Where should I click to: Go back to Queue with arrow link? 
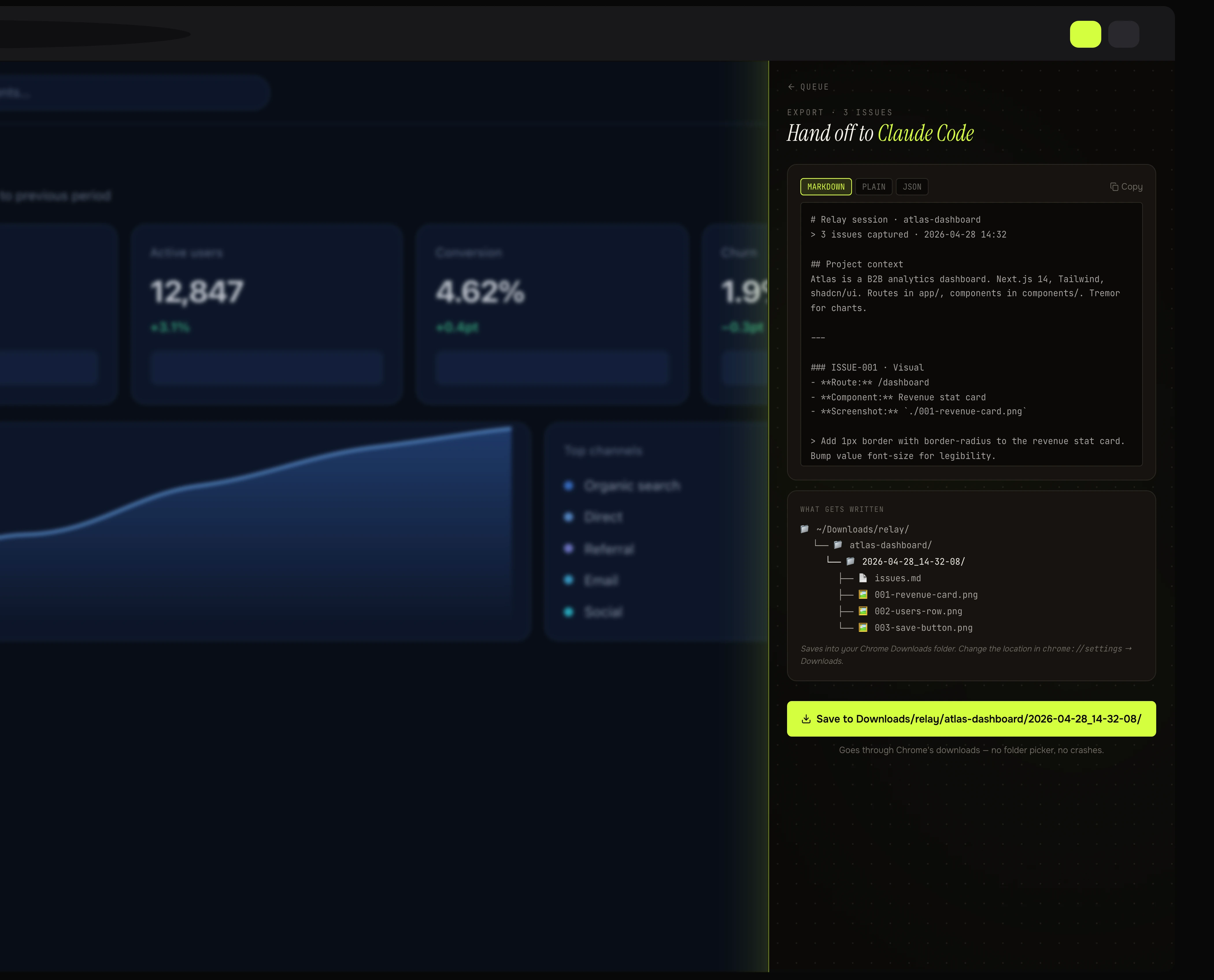point(808,87)
